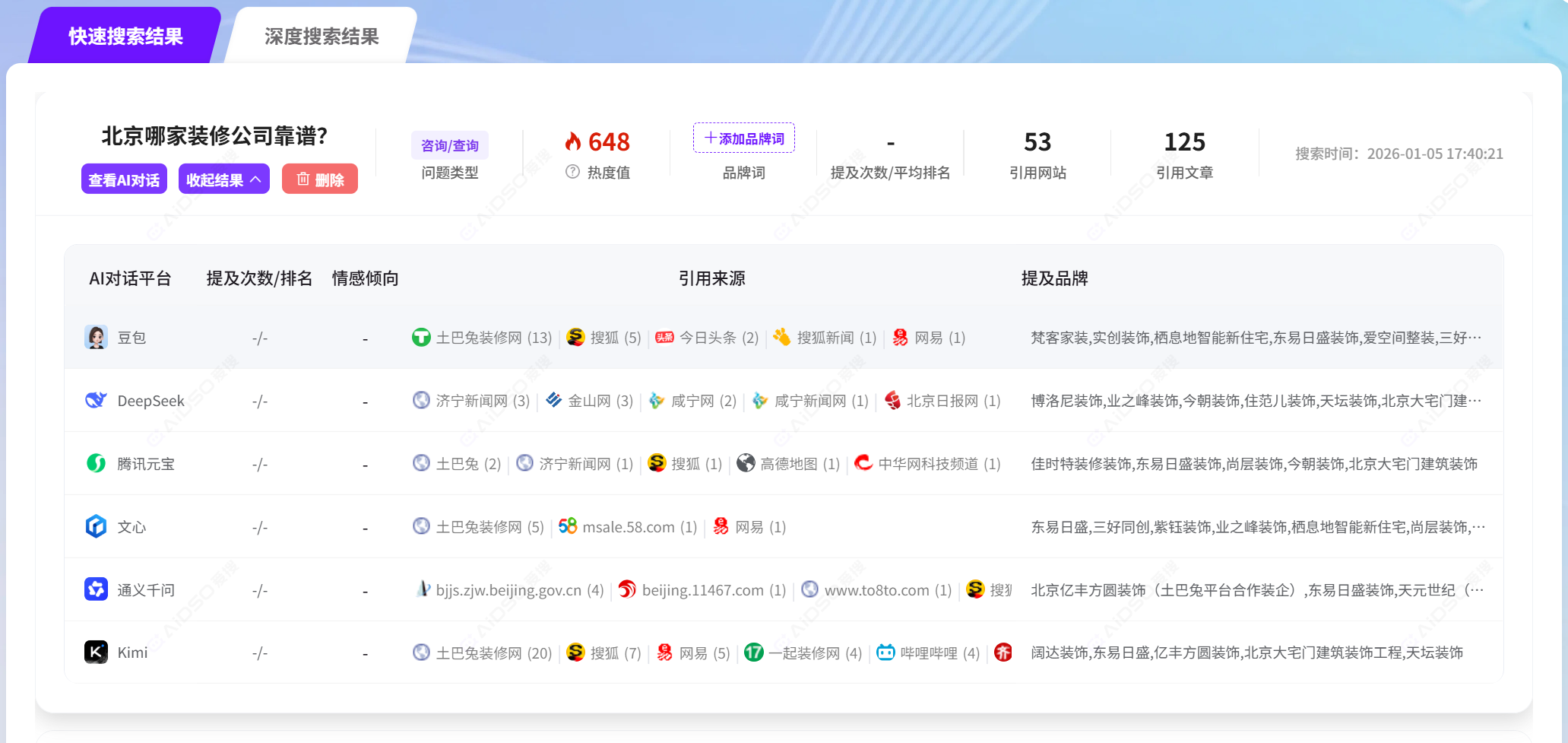Click the query title 北京哪家装修公司靠谱?

click(214, 135)
